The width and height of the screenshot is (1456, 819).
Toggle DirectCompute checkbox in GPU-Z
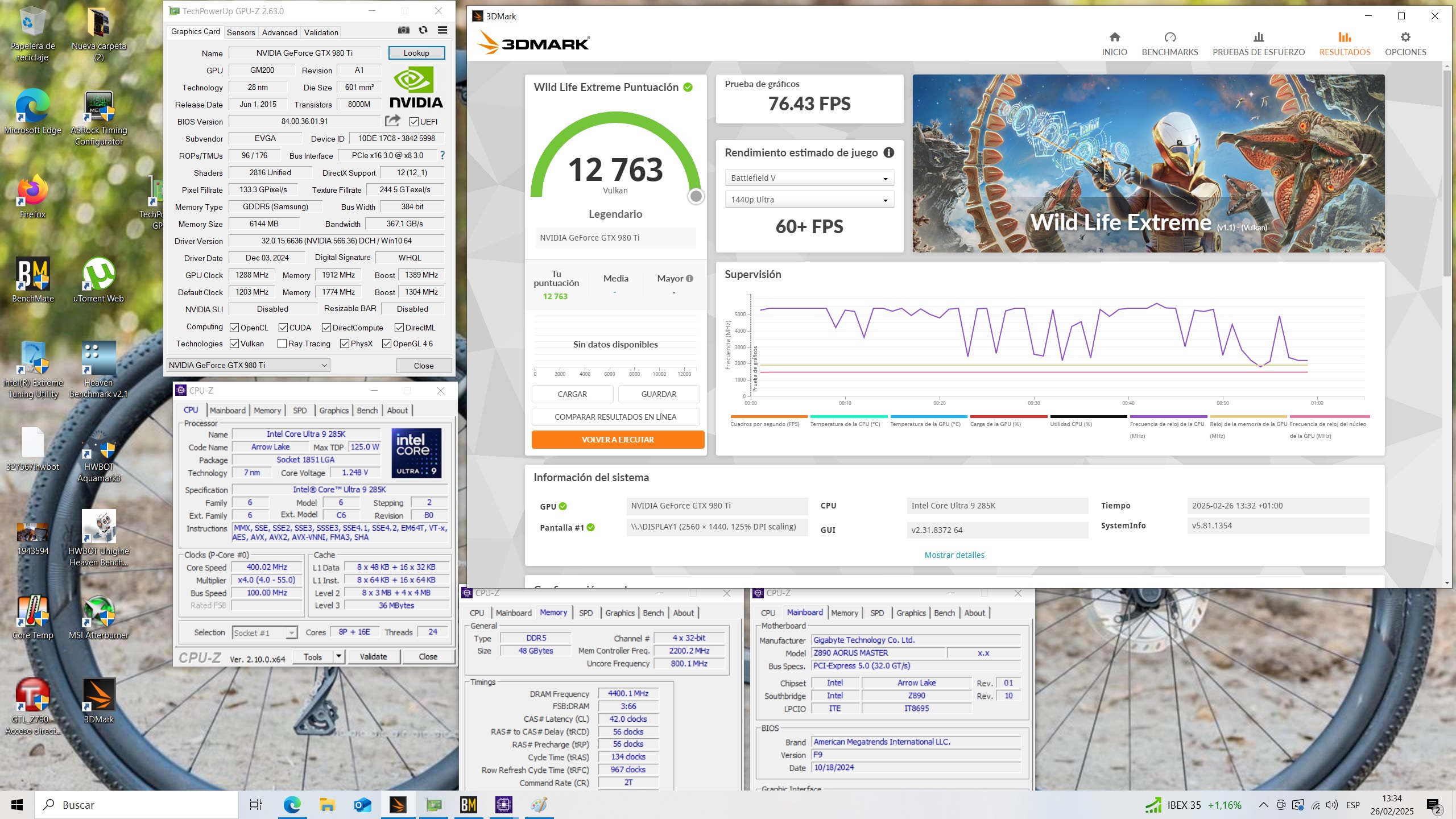pos(326,328)
